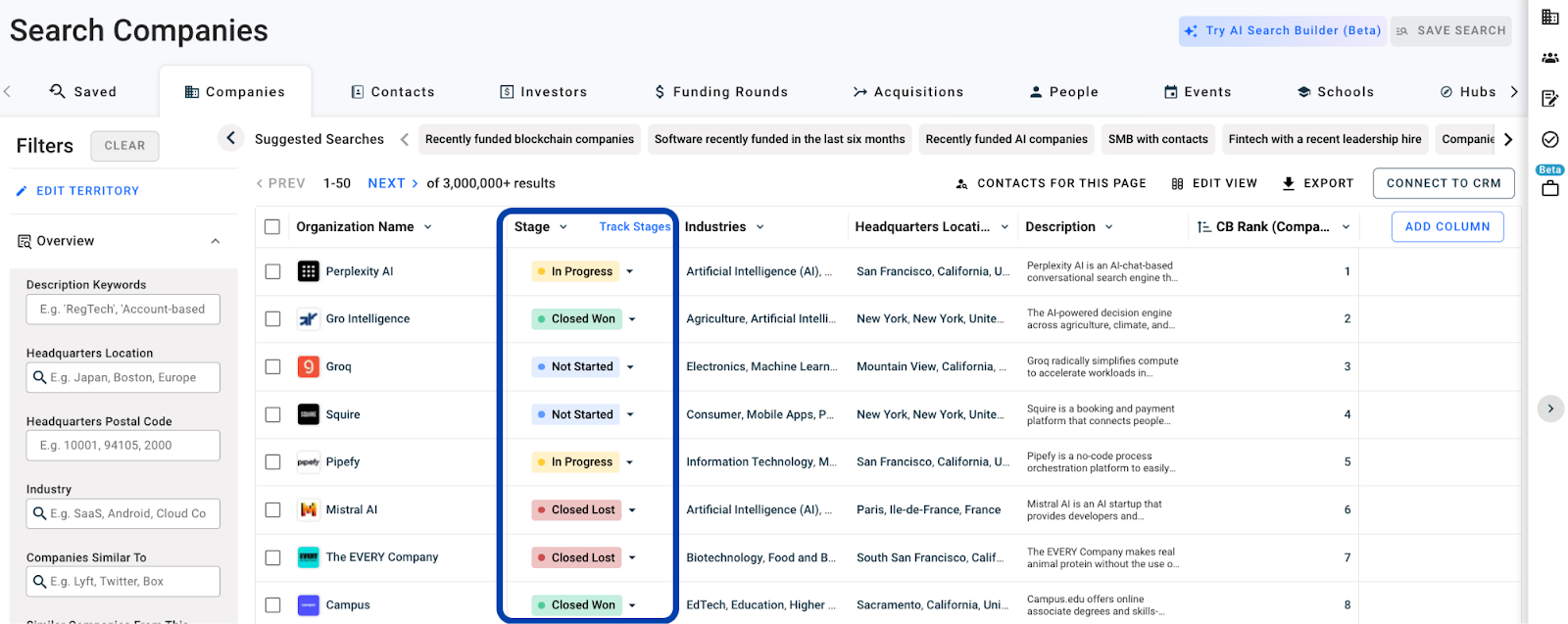Switch to the Acquisitions tab

tap(908, 92)
